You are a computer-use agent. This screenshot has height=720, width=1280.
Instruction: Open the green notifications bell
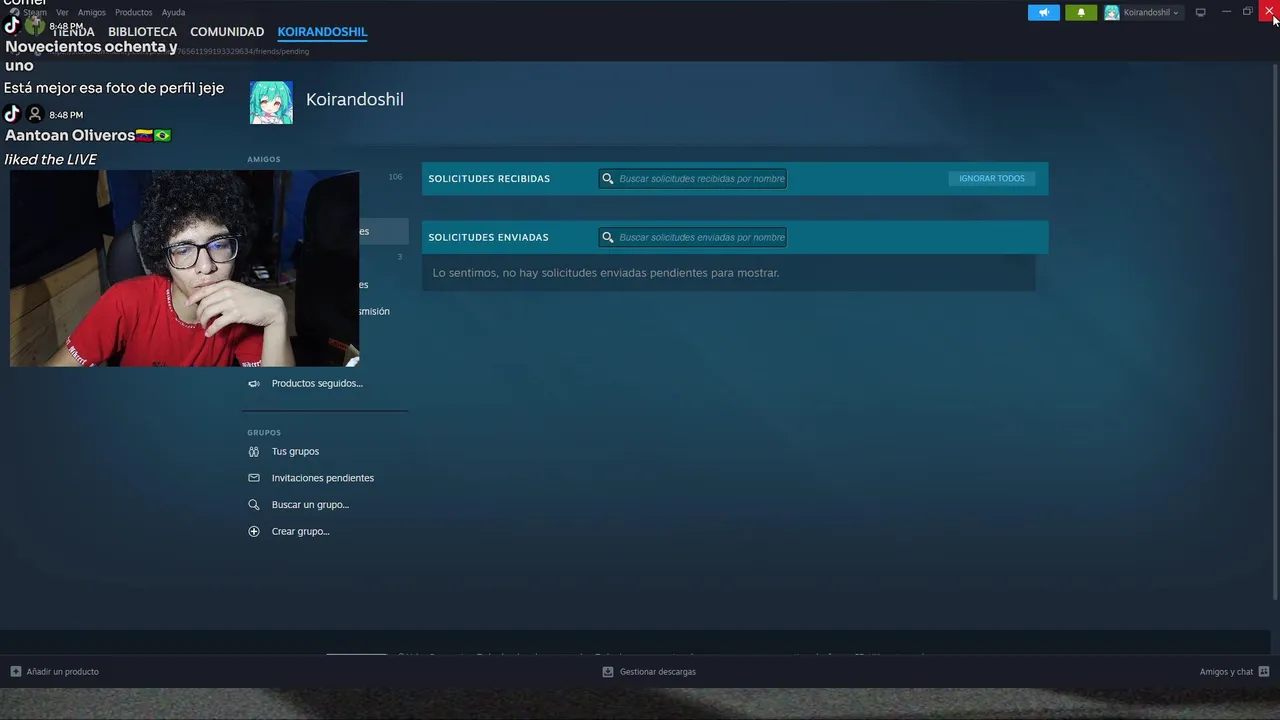pyautogui.click(x=1080, y=13)
